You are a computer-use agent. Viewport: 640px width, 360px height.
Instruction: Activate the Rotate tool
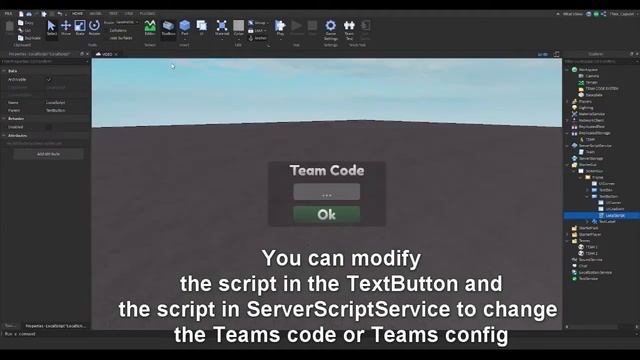tap(94, 28)
